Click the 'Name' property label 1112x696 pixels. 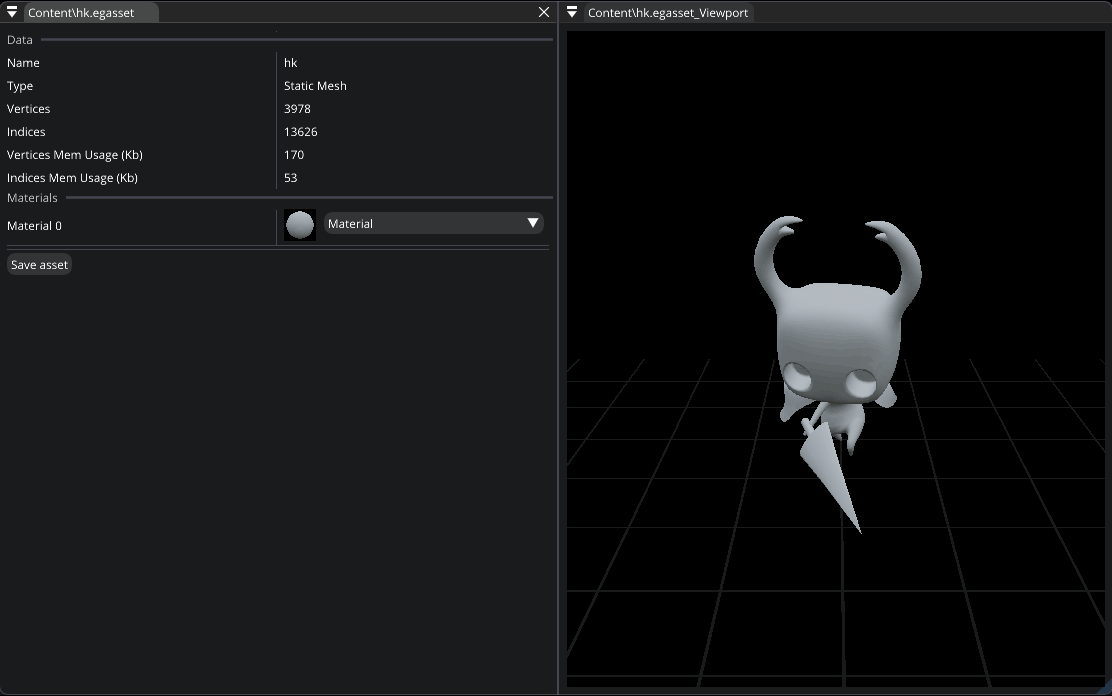pyautogui.click(x=23, y=63)
